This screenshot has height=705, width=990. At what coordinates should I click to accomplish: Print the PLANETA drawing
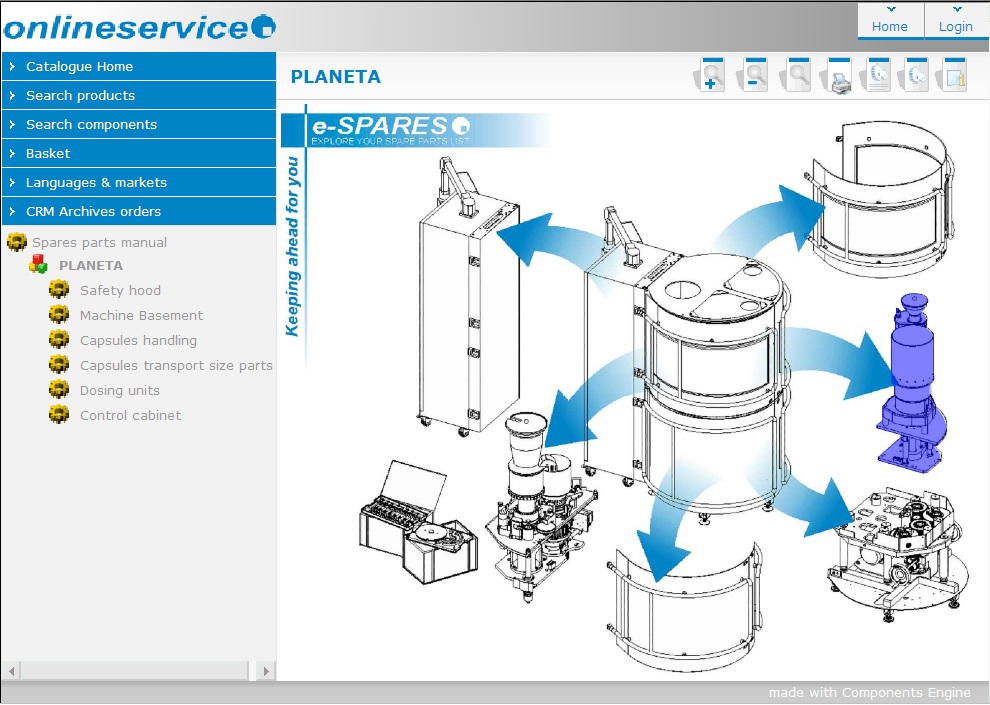[x=837, y=76]
